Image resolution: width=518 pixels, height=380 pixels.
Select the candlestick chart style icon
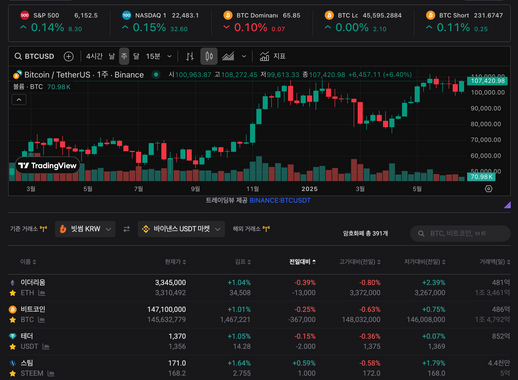point(209,56)
